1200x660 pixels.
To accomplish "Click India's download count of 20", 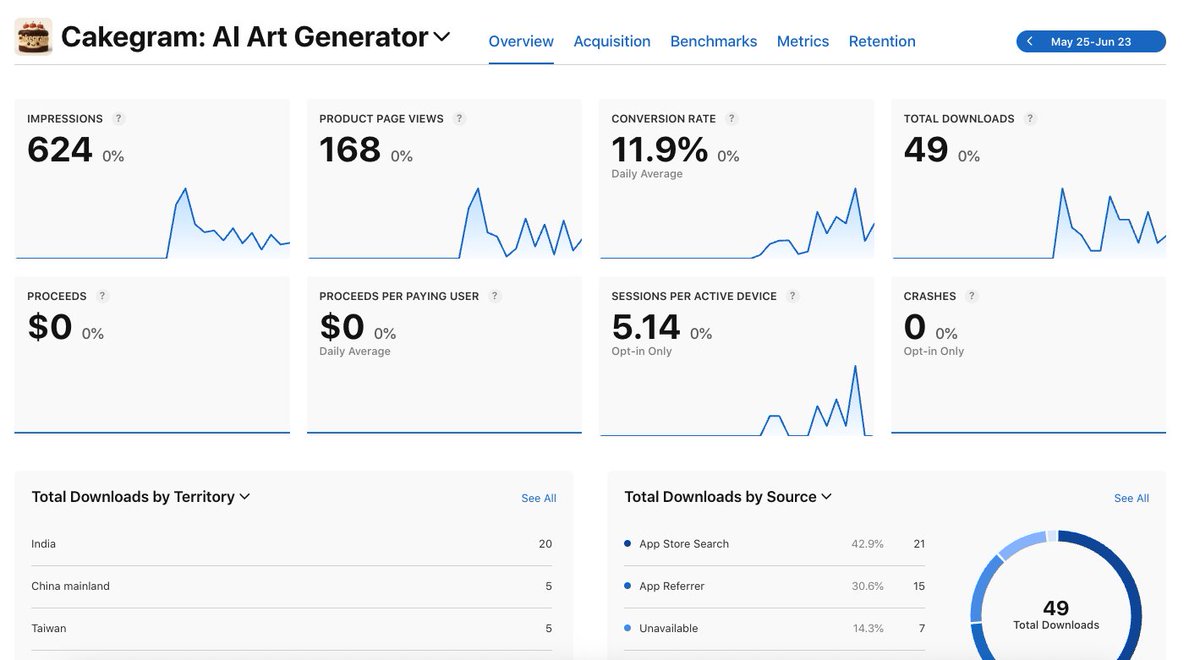I will click(545, 544).
